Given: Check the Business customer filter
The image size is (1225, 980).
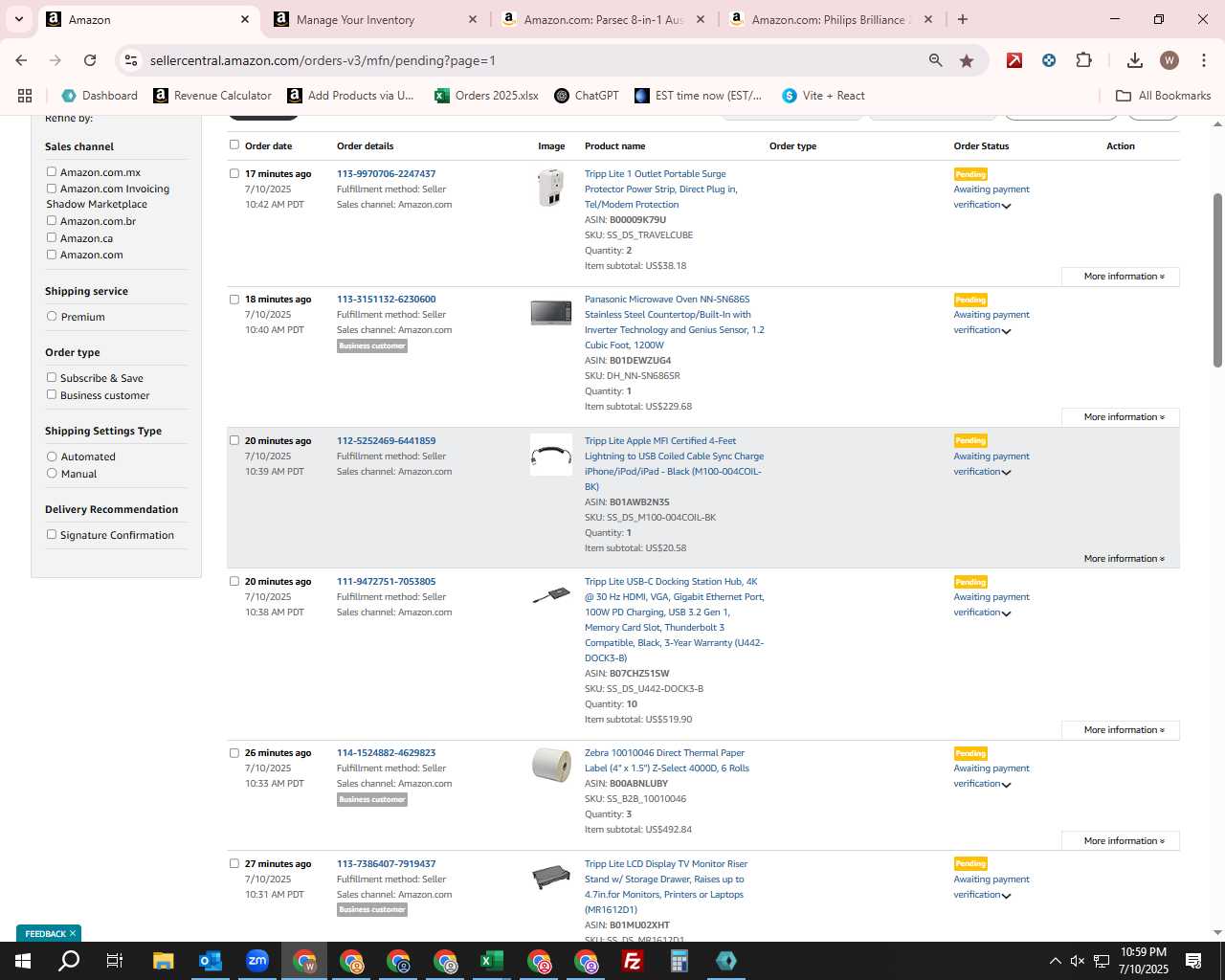Looking at the screenshot, I should pyautogui.click(x=52, y=394).
